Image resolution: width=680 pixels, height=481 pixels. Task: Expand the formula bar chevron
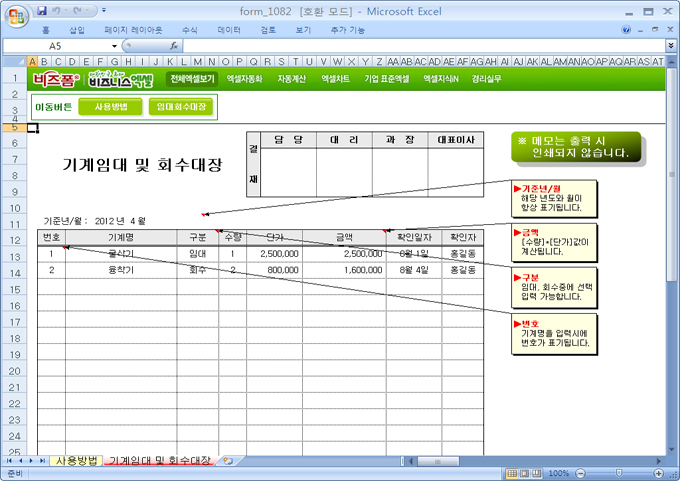(x=671, y=46)
